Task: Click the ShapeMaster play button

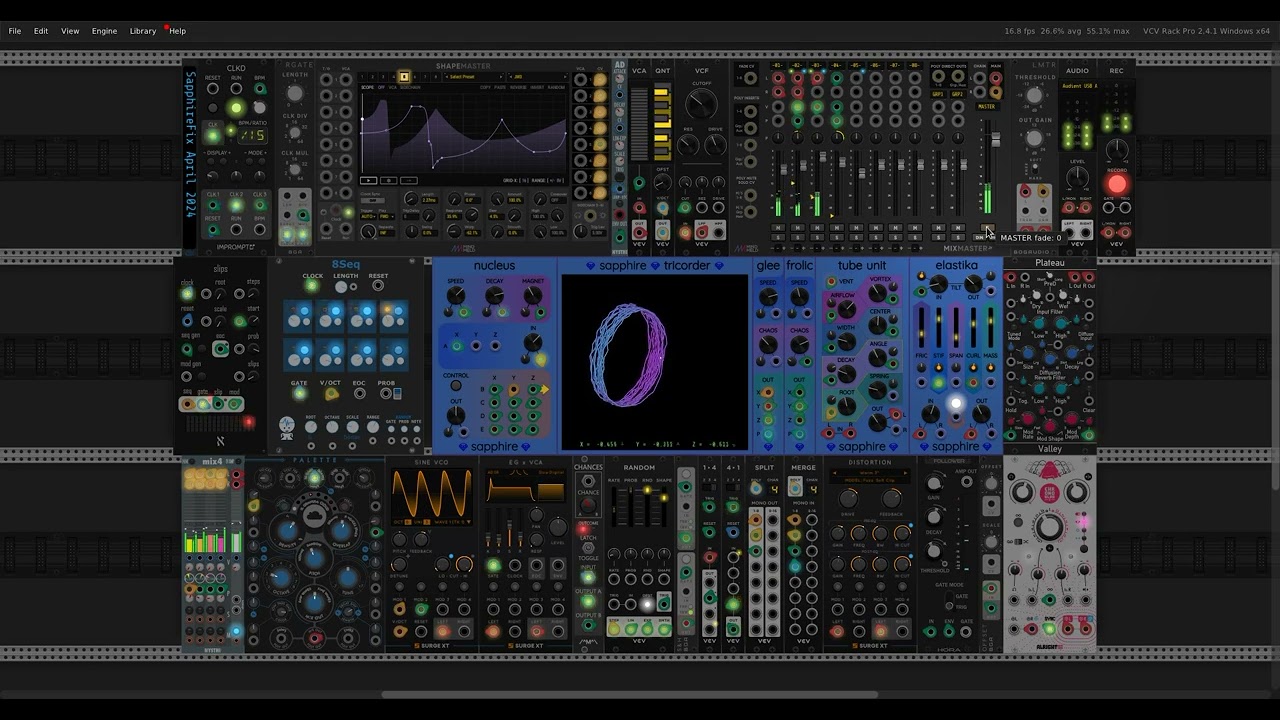Action: (x=369, y=180)
